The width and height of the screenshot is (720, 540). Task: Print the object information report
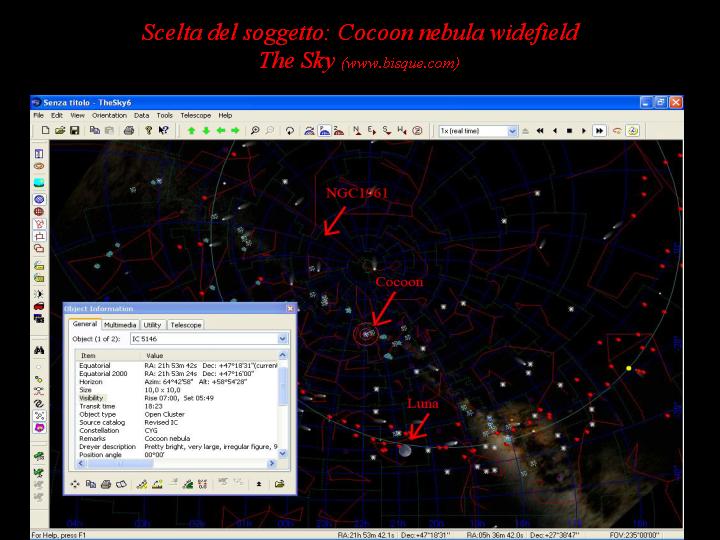[106, 484]
